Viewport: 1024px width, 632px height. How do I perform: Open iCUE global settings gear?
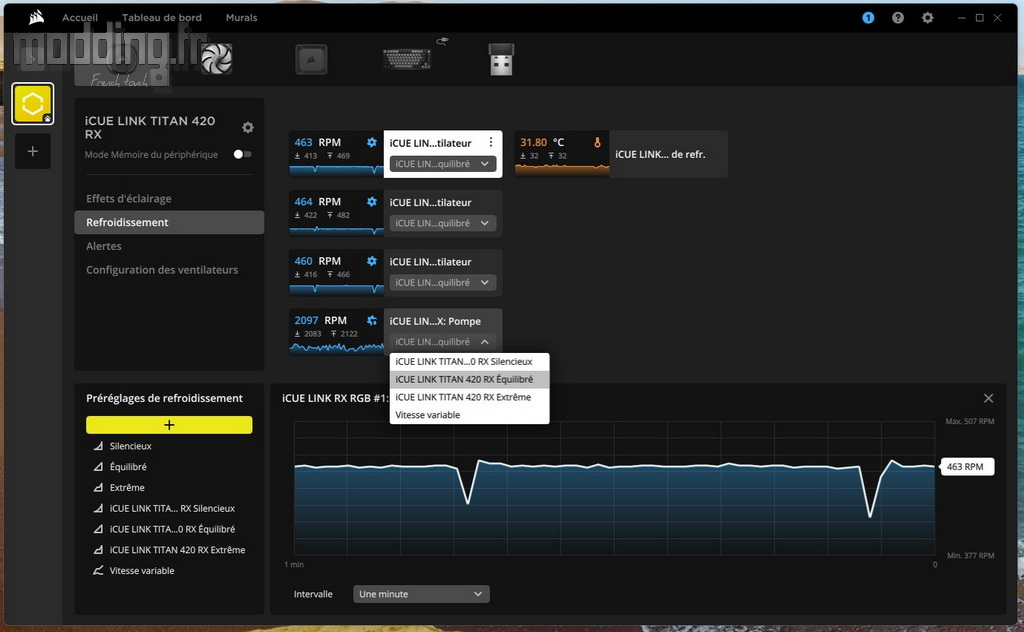coord(927,18)
